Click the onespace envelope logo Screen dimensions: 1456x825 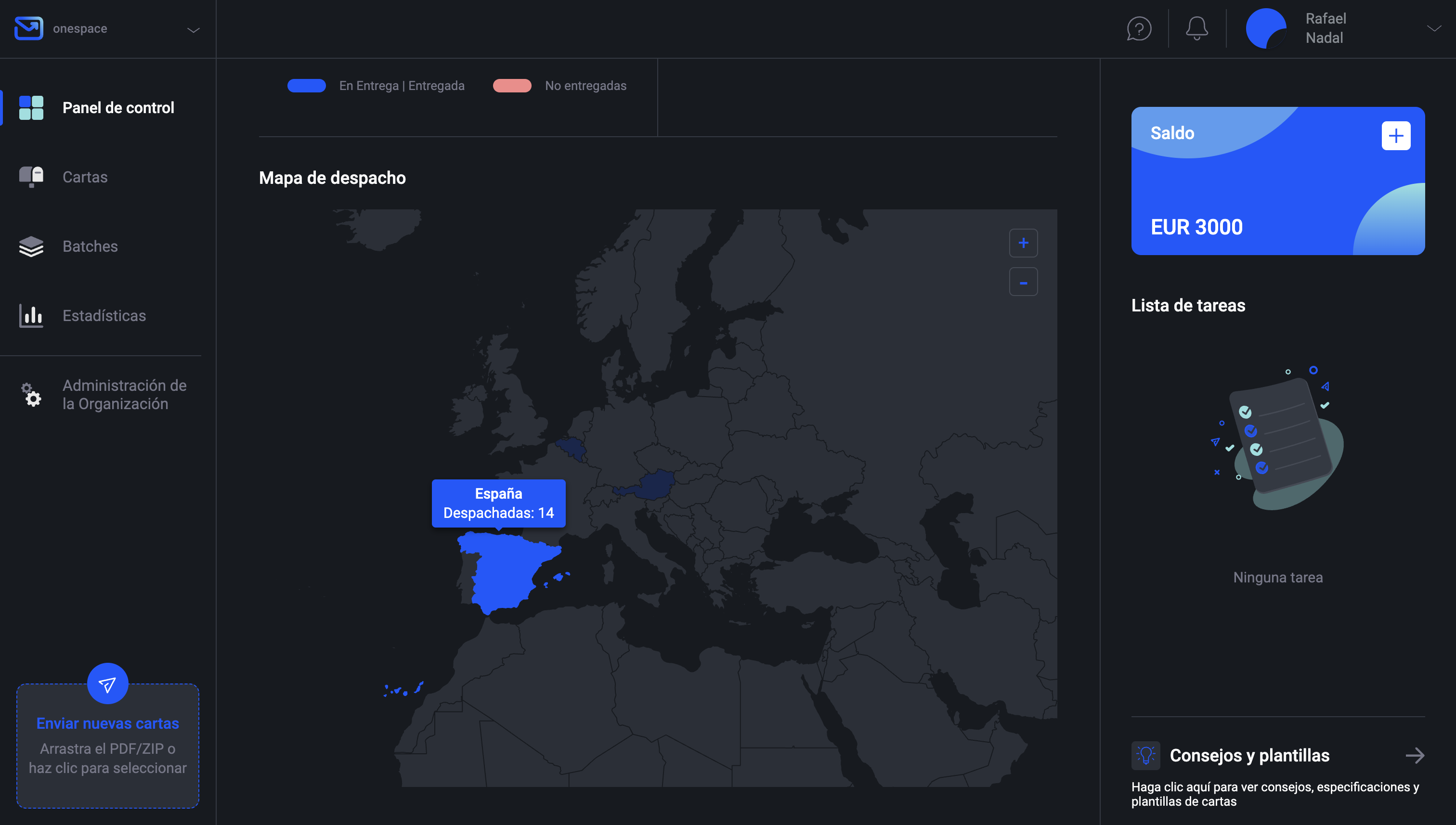(x=28, y=28)
